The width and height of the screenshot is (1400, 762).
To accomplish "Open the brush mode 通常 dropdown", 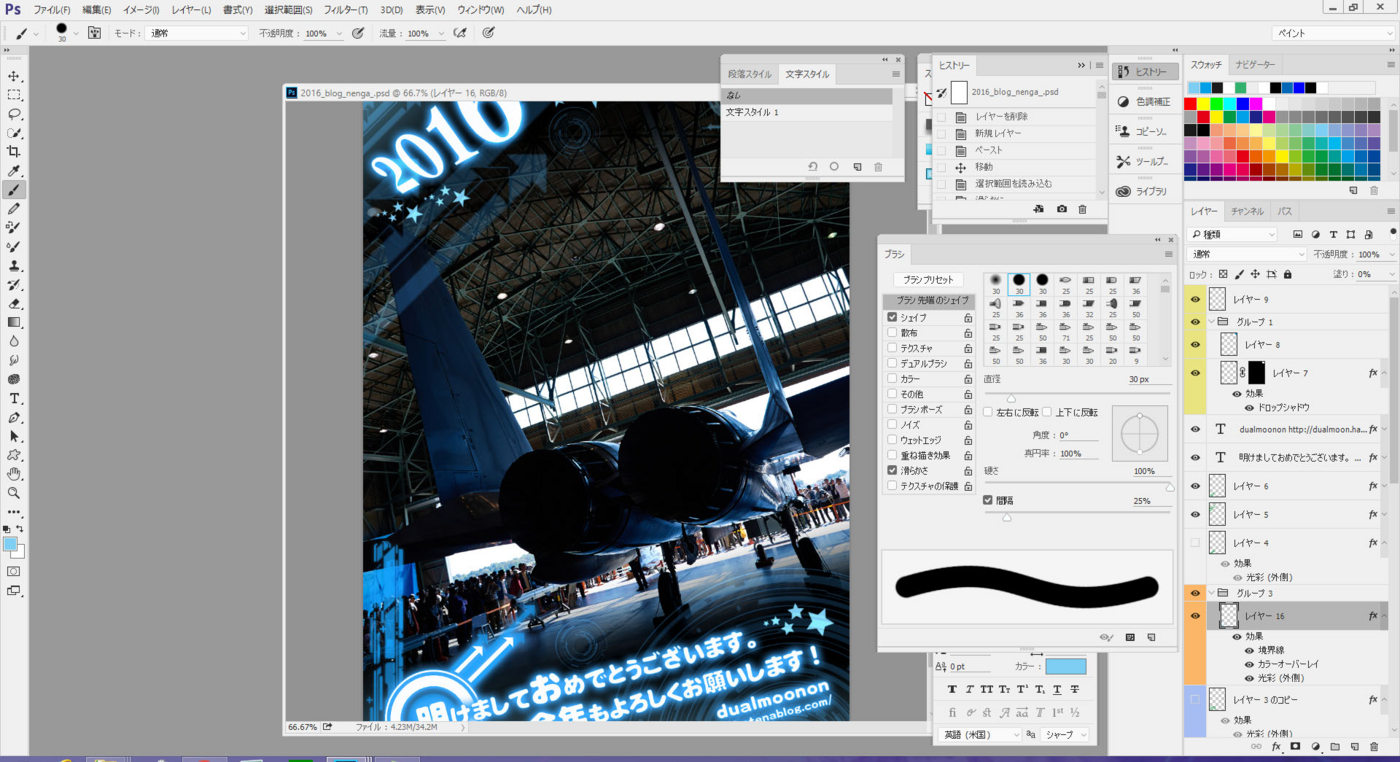I will [x=196, y=33].
